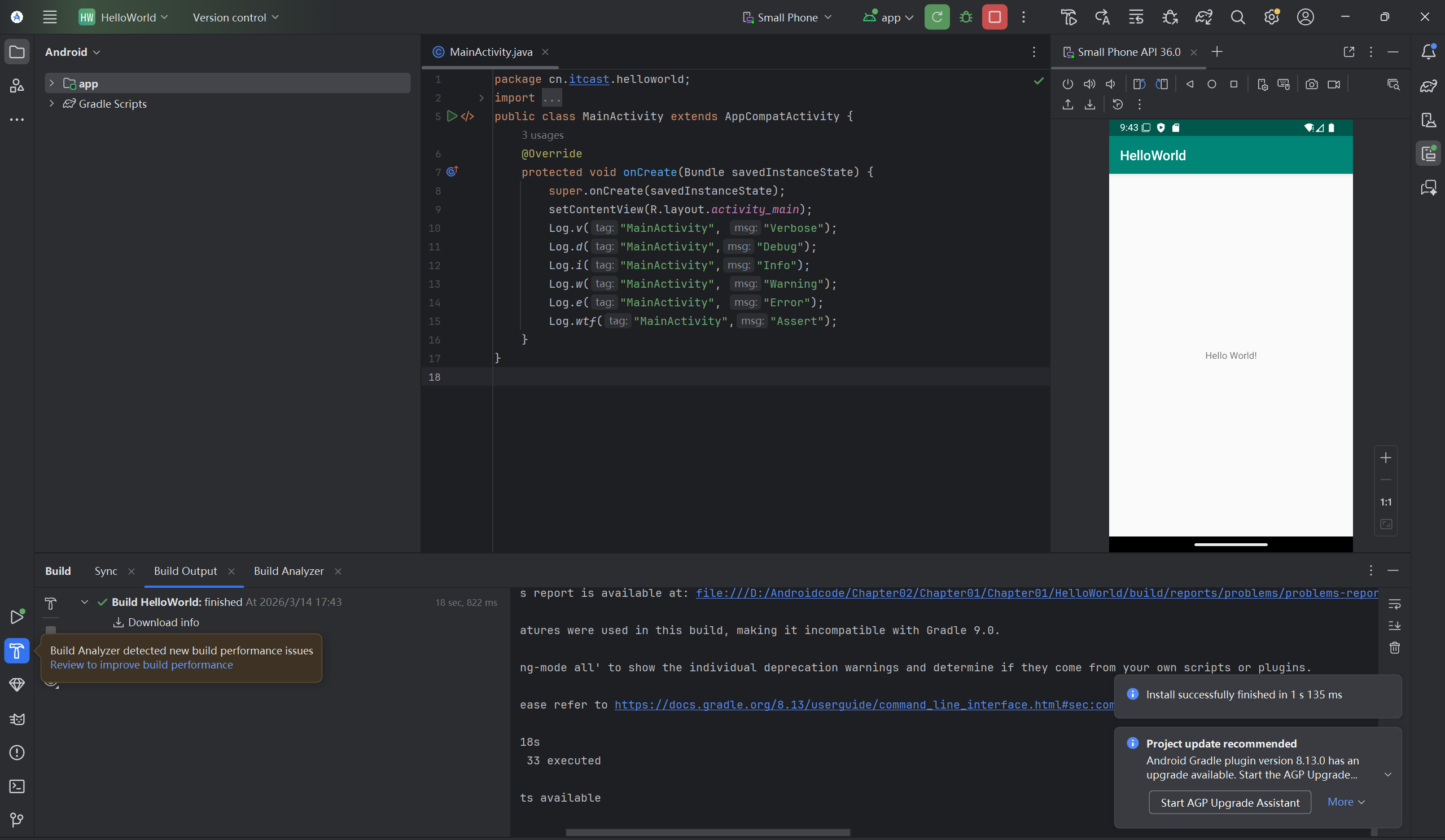This screenshot has width=1445, height=840.
Task: Click the Review to improve build performance link
Action: pyautogui.click(x=141, y=665)
